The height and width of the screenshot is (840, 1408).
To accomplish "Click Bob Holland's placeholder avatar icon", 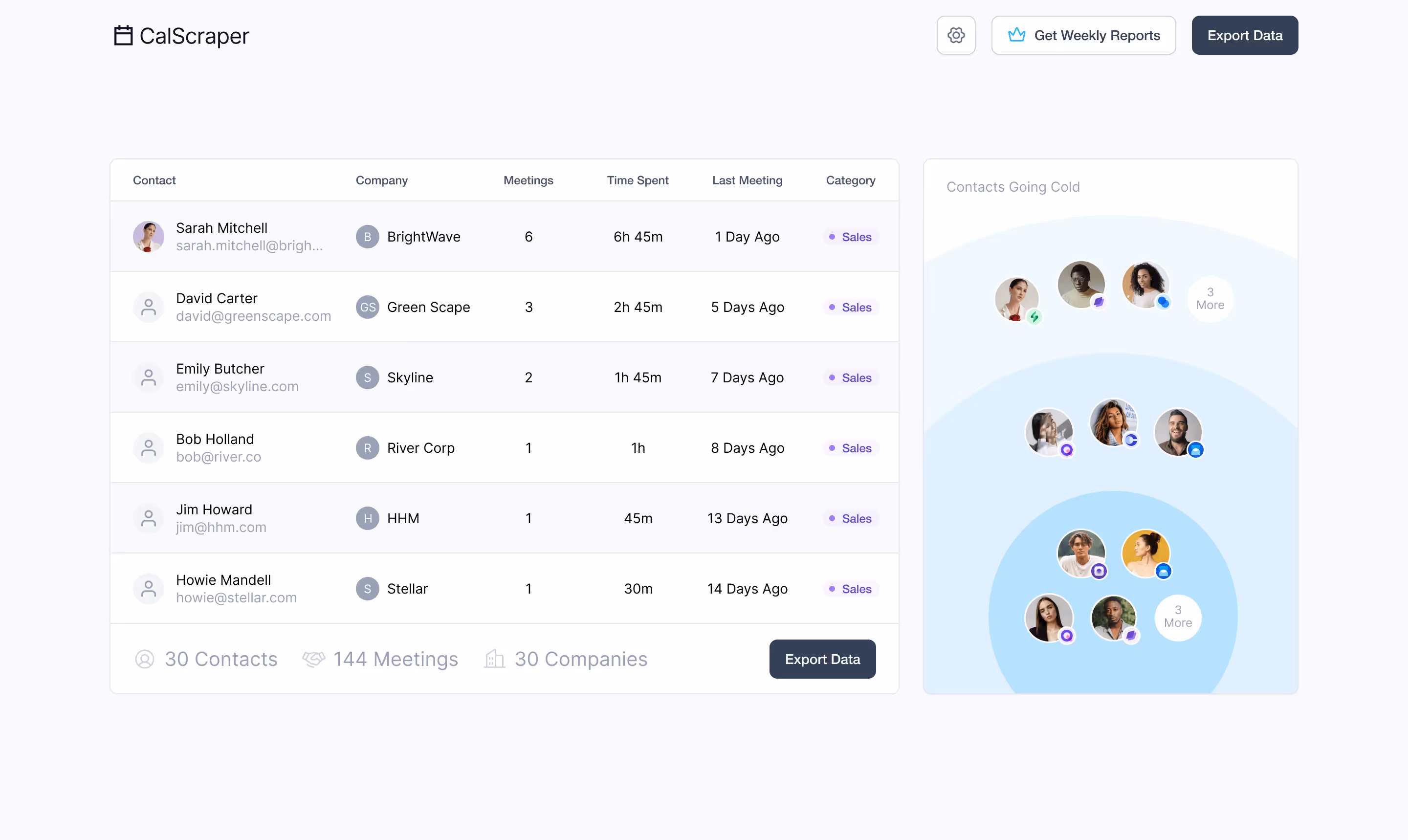I will (x=149, y=448).
